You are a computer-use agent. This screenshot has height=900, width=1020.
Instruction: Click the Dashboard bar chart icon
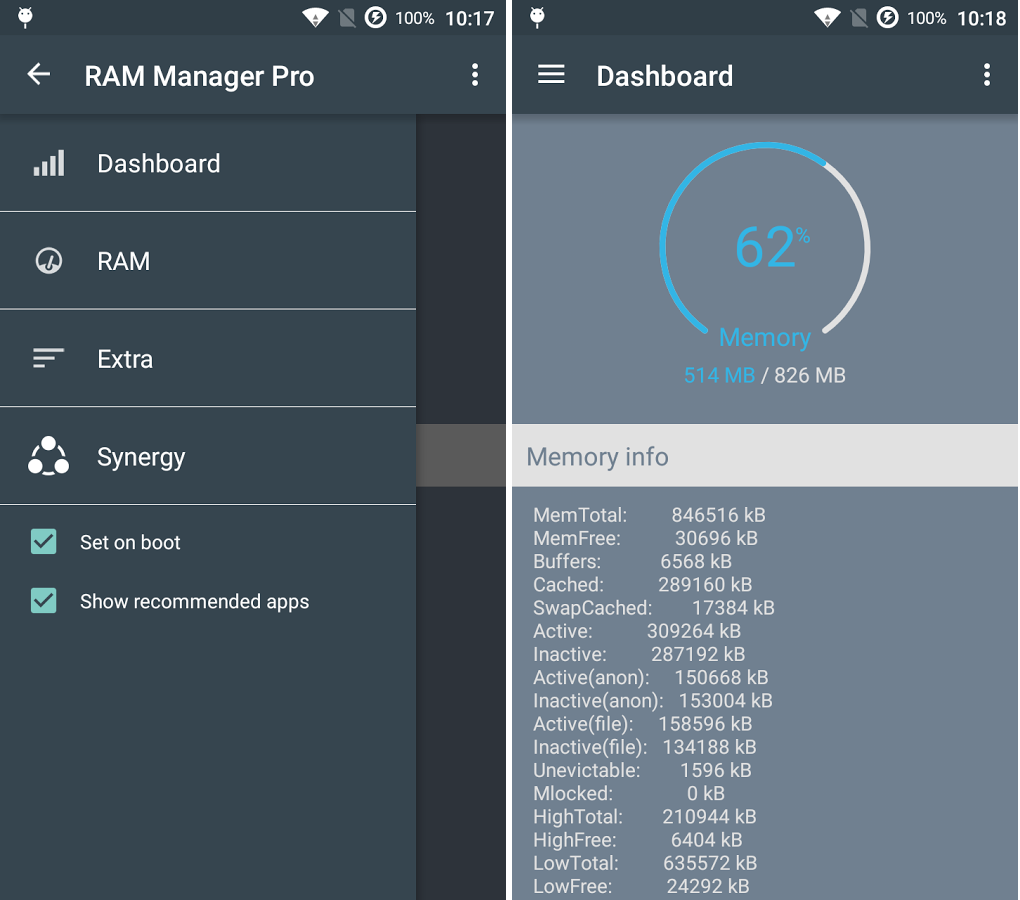[49, 163]
